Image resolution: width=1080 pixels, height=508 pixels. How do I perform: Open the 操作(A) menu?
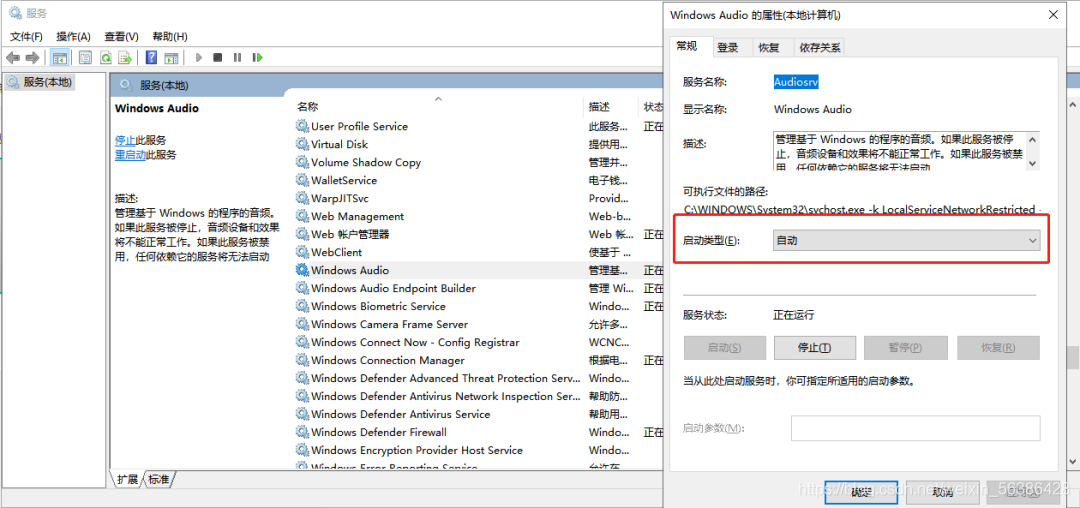click(74, 36)
